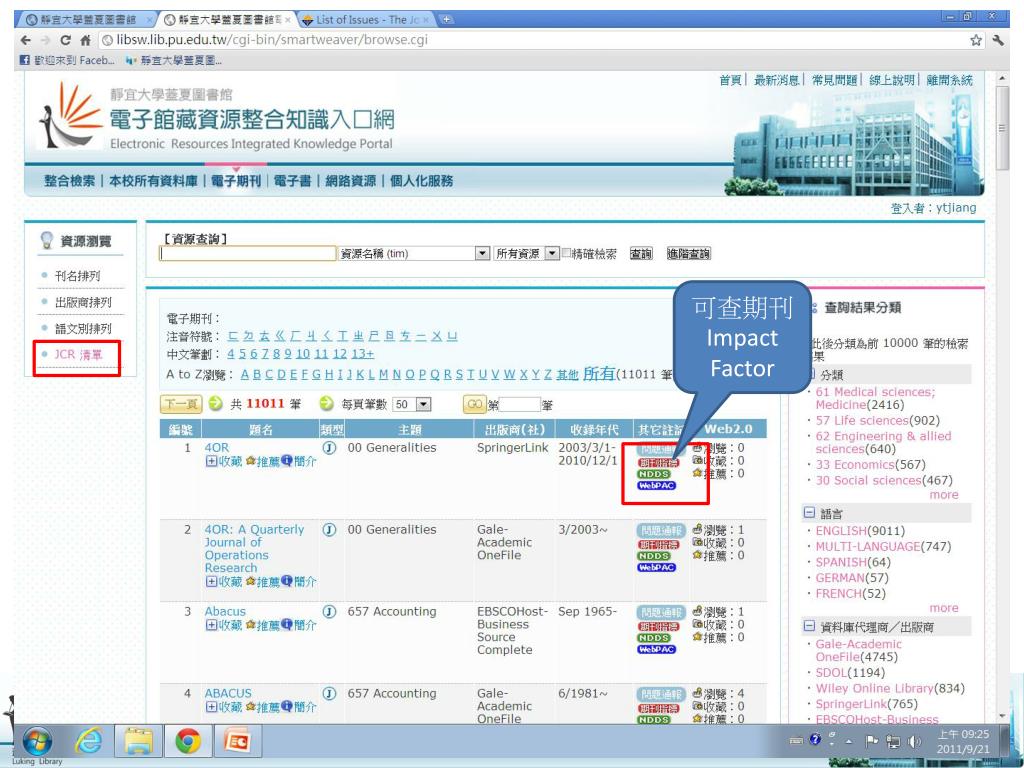Toggle the 精確檢索 exact search checkbox

pos(567,253)
